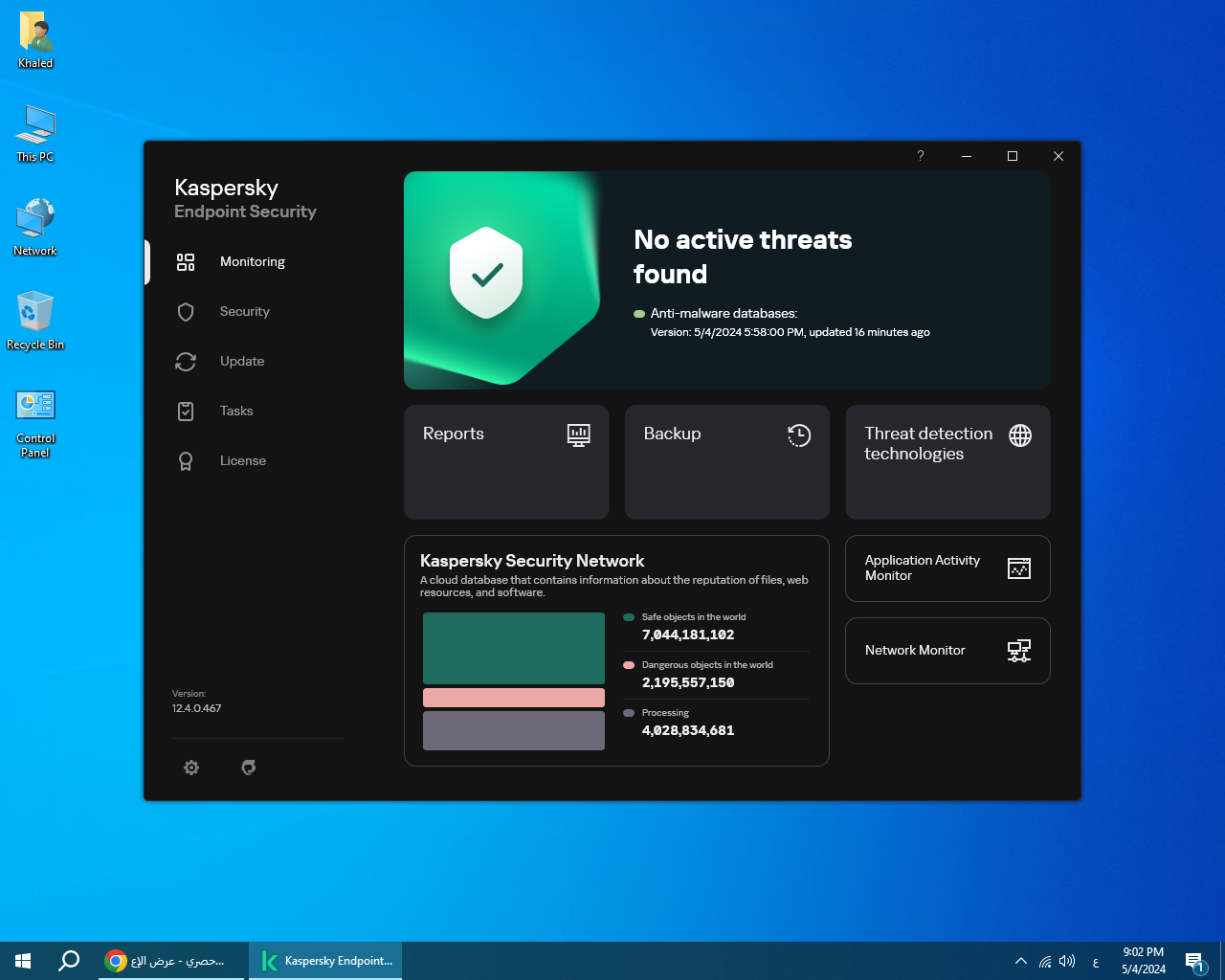Click the Reports chart monitor icon
This screenshot has width=1225, height=980.
(578, 435)
